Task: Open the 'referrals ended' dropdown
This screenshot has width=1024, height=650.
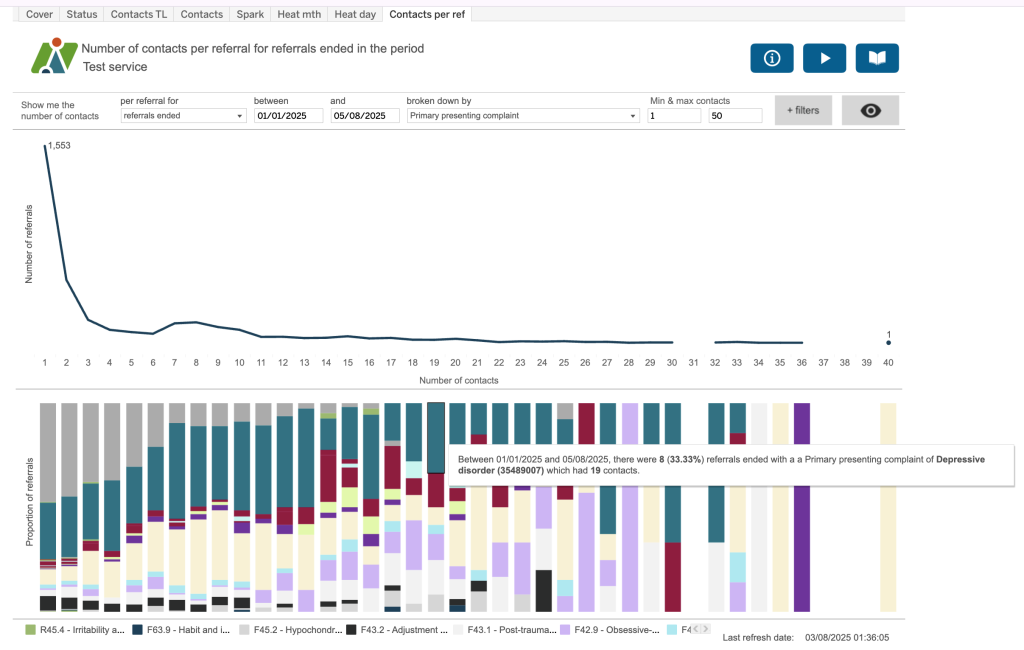Action: tap(183, 116)
